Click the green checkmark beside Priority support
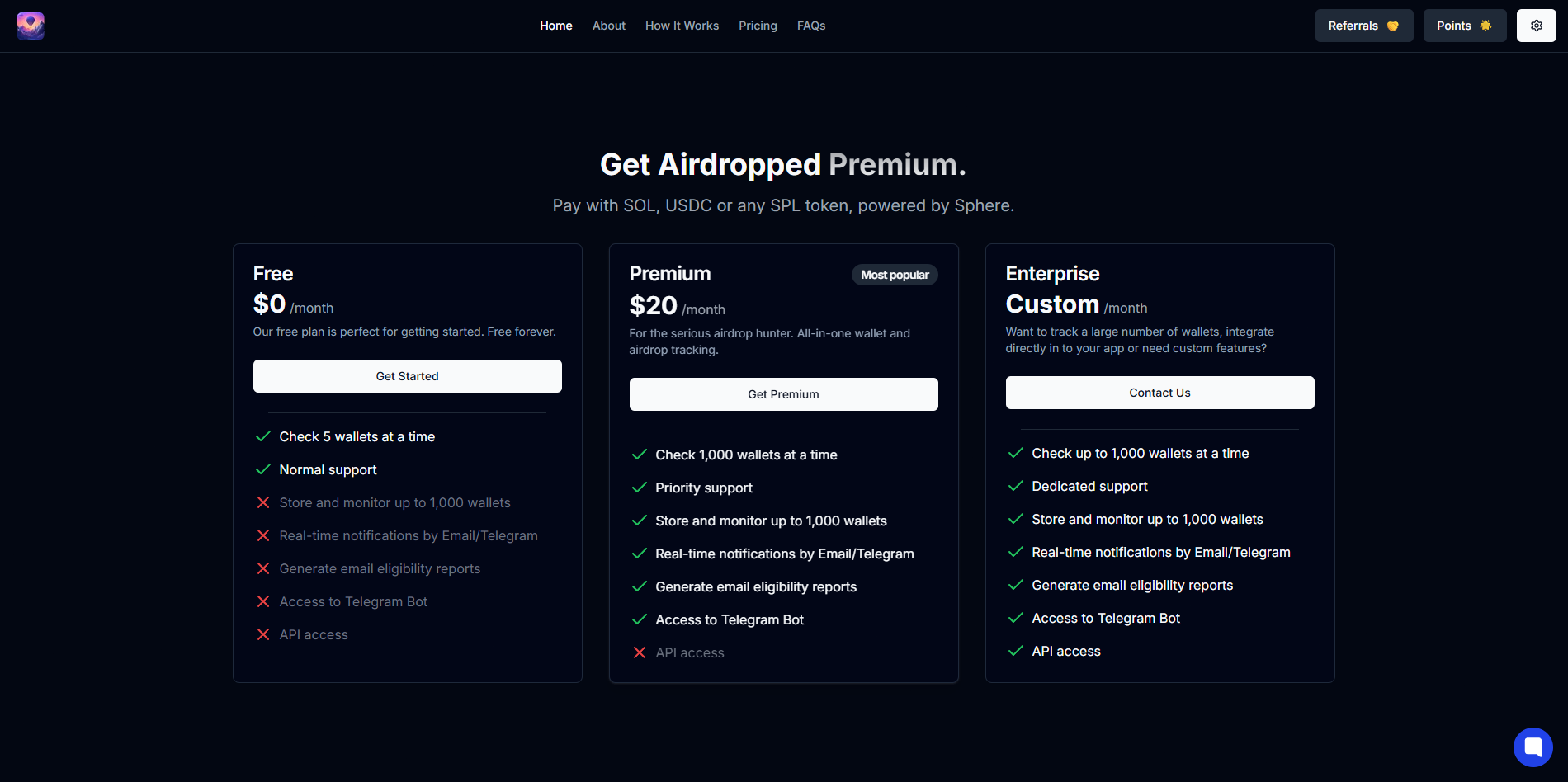Image resolution: width=1568 pixels, height=782 pixels. 639,488
